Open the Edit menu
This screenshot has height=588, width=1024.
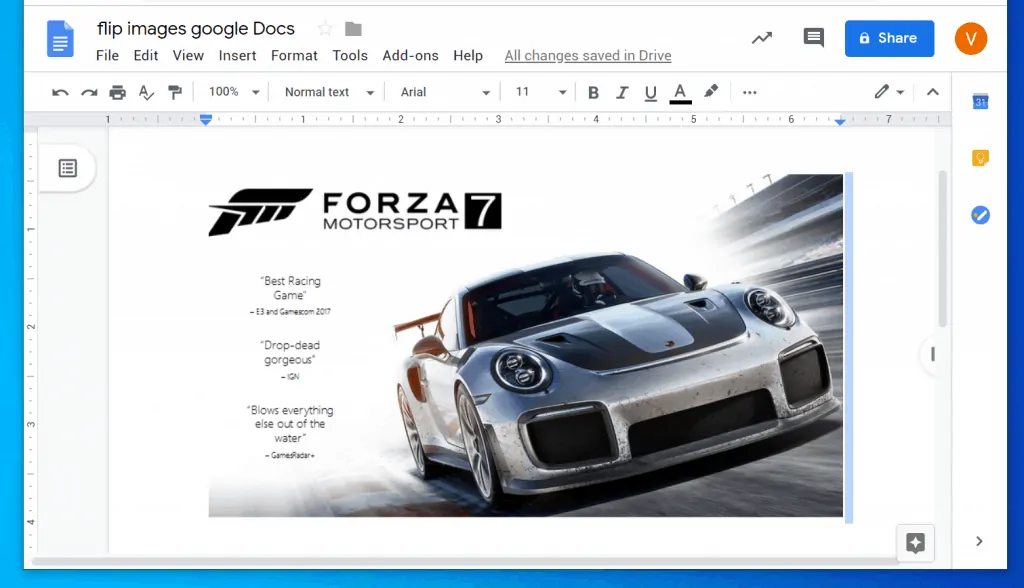point(146,56)
